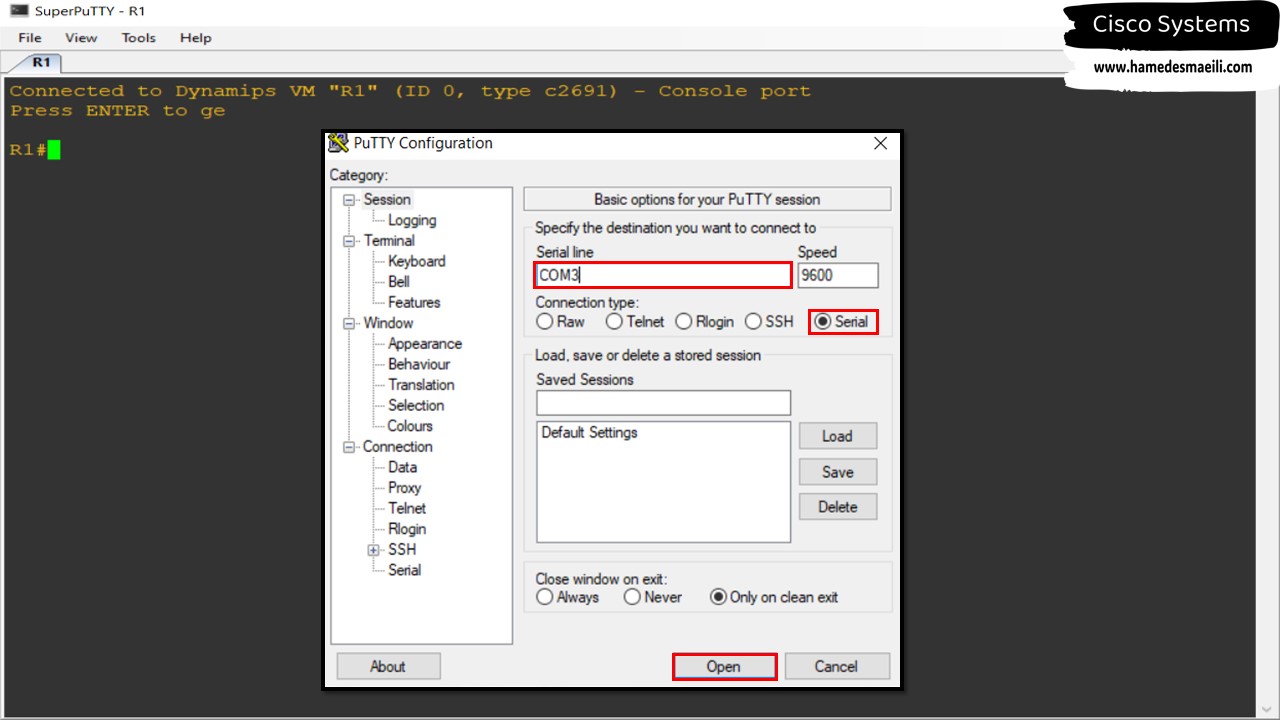Select Proxy category in the tree
This screenshot has width=1280, height=720.
404,488
